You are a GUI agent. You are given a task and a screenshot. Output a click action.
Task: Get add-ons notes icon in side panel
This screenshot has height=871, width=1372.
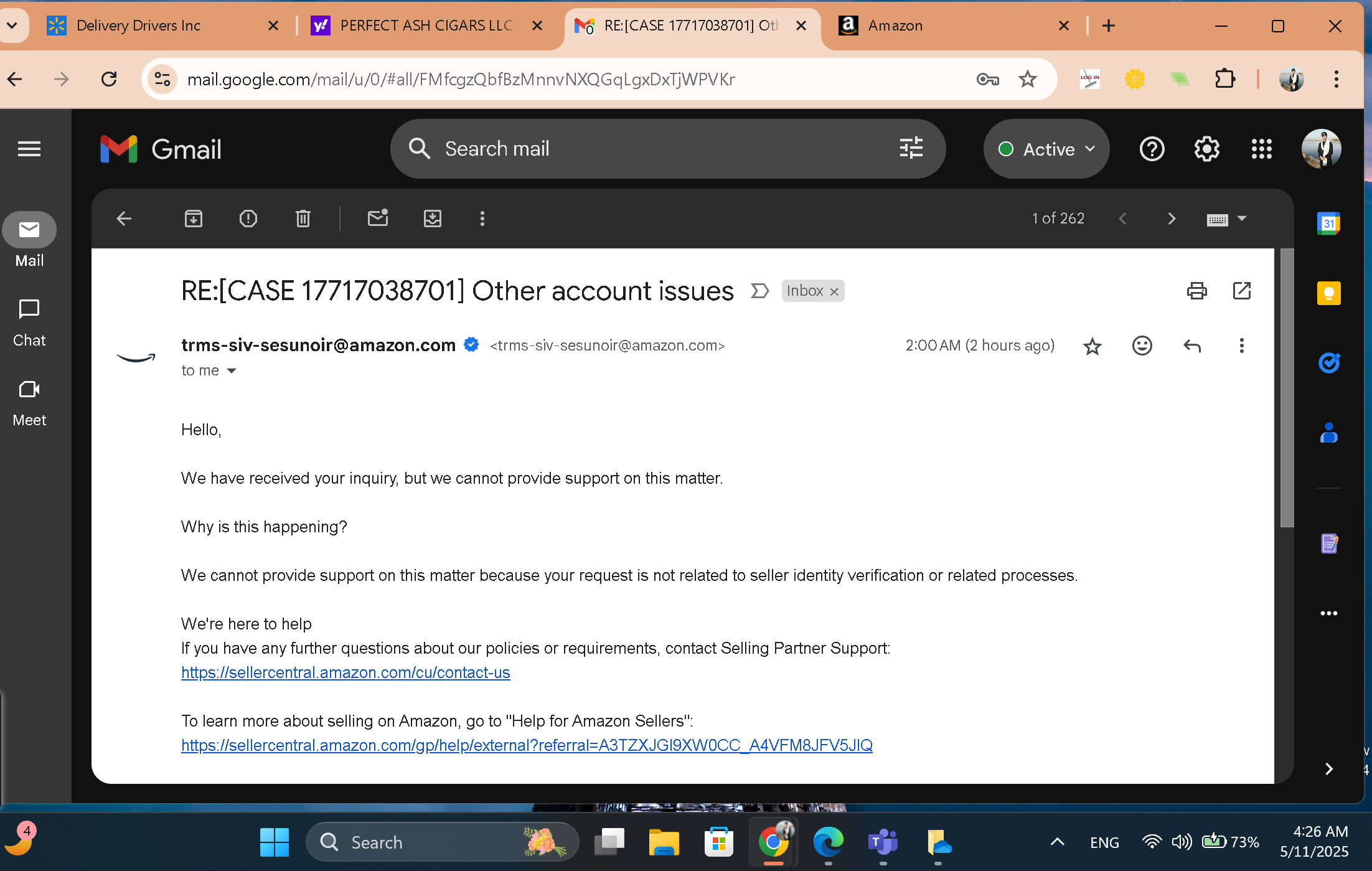[x=1329, y=544]
